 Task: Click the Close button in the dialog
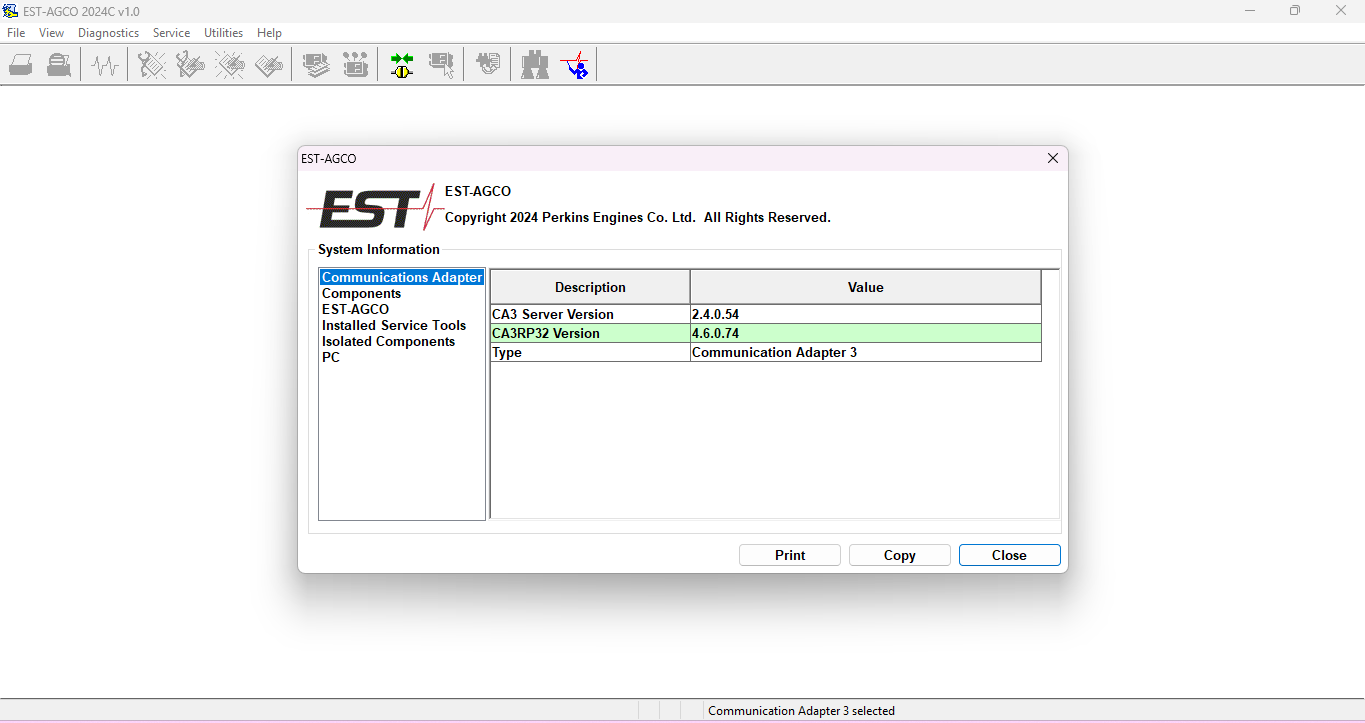[1010, 555]
